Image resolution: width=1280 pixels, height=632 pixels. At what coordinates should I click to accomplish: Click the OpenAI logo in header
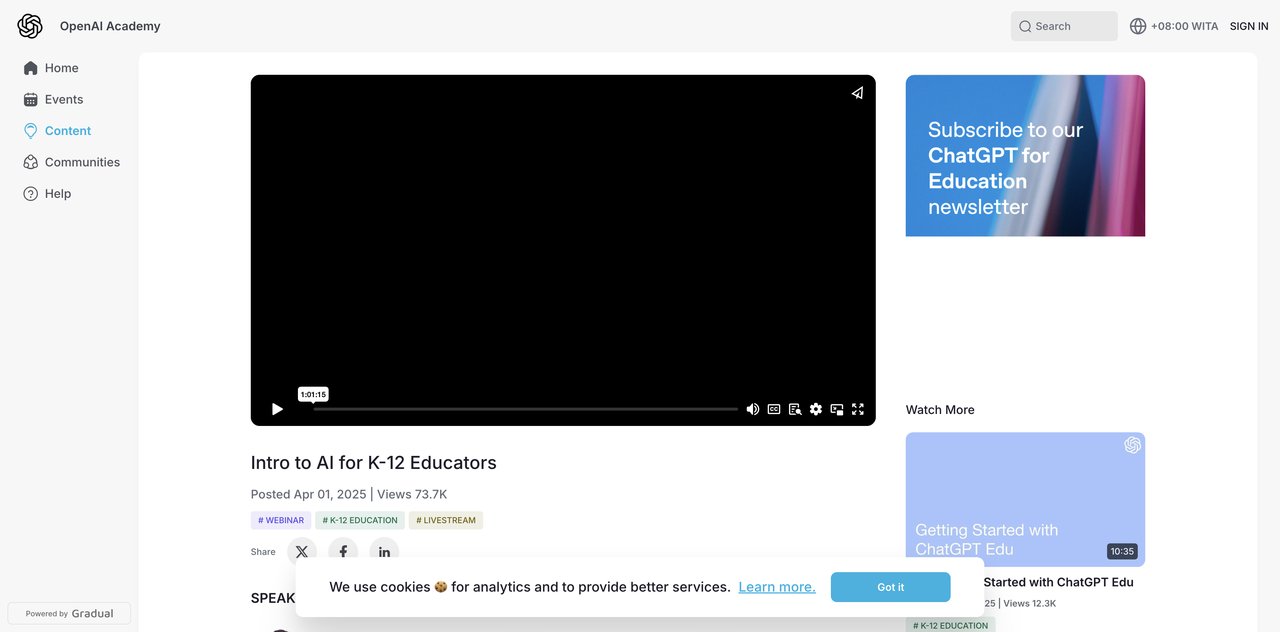click(30, 26)
